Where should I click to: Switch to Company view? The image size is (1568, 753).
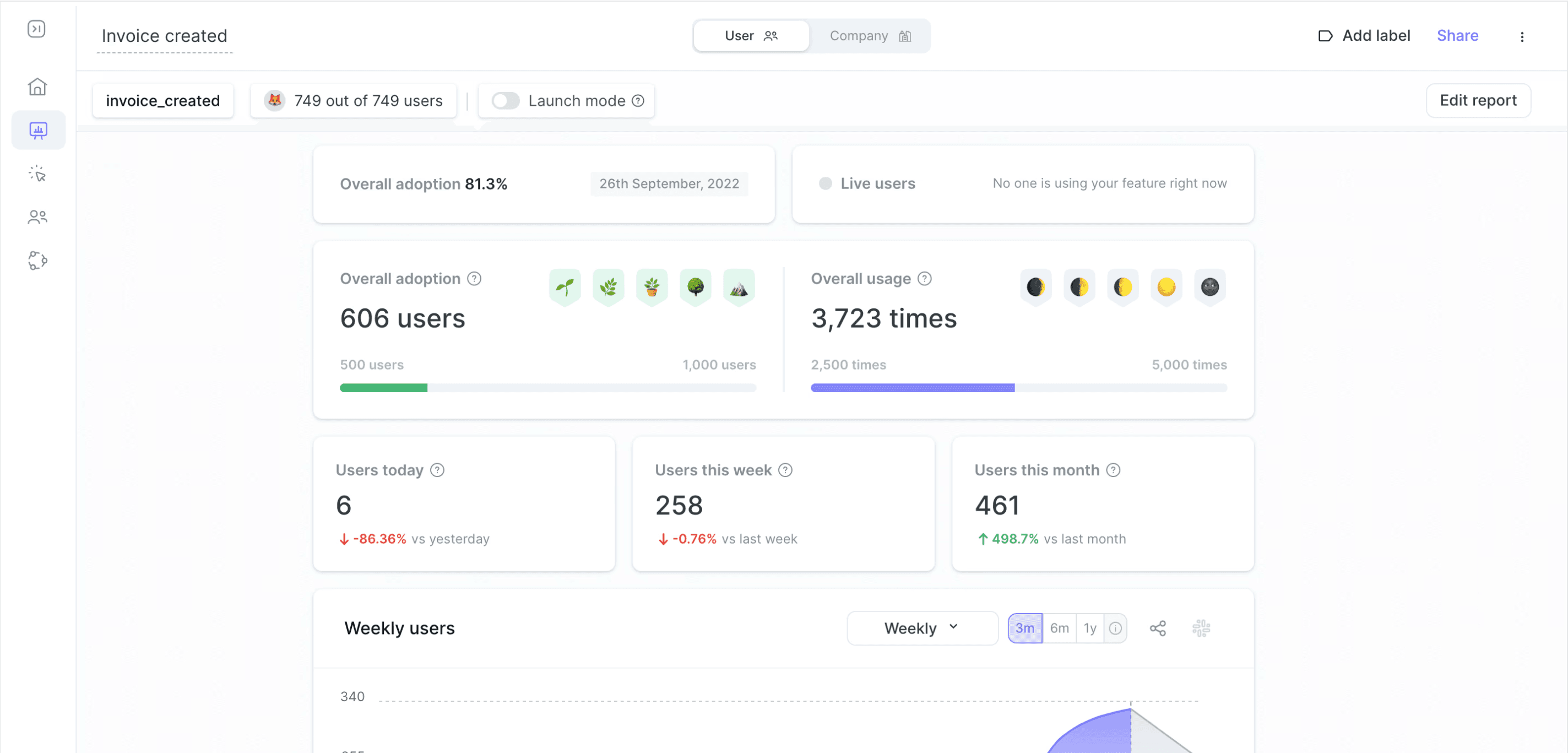[x=869, y=36]
